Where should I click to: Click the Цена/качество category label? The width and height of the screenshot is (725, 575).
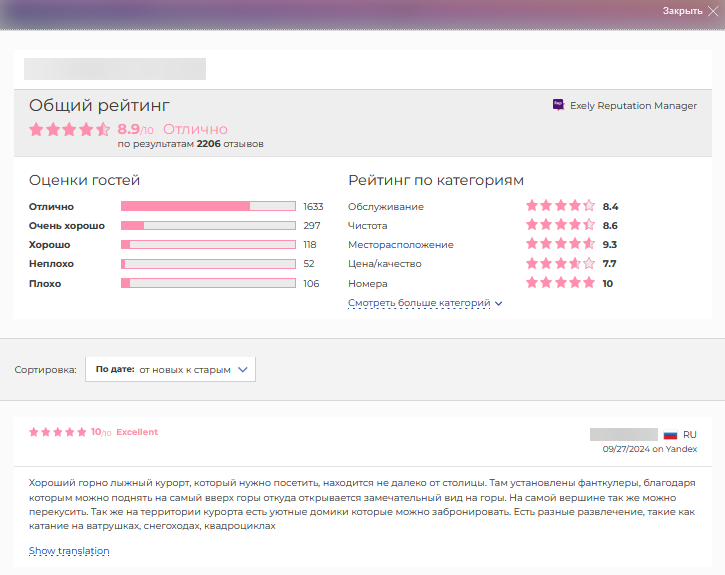point(385,264)
